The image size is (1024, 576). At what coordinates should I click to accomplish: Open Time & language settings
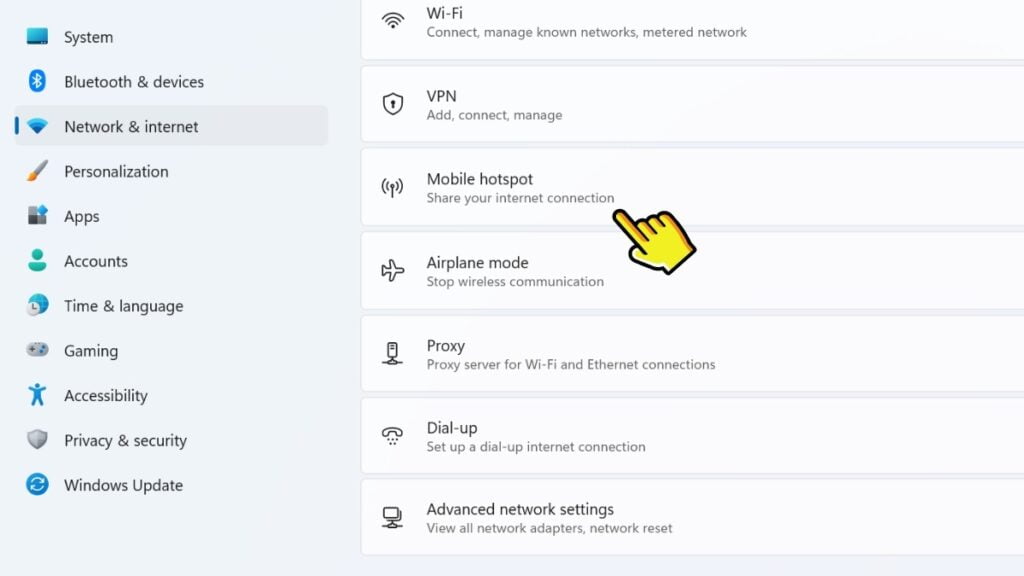pos(122,306)
